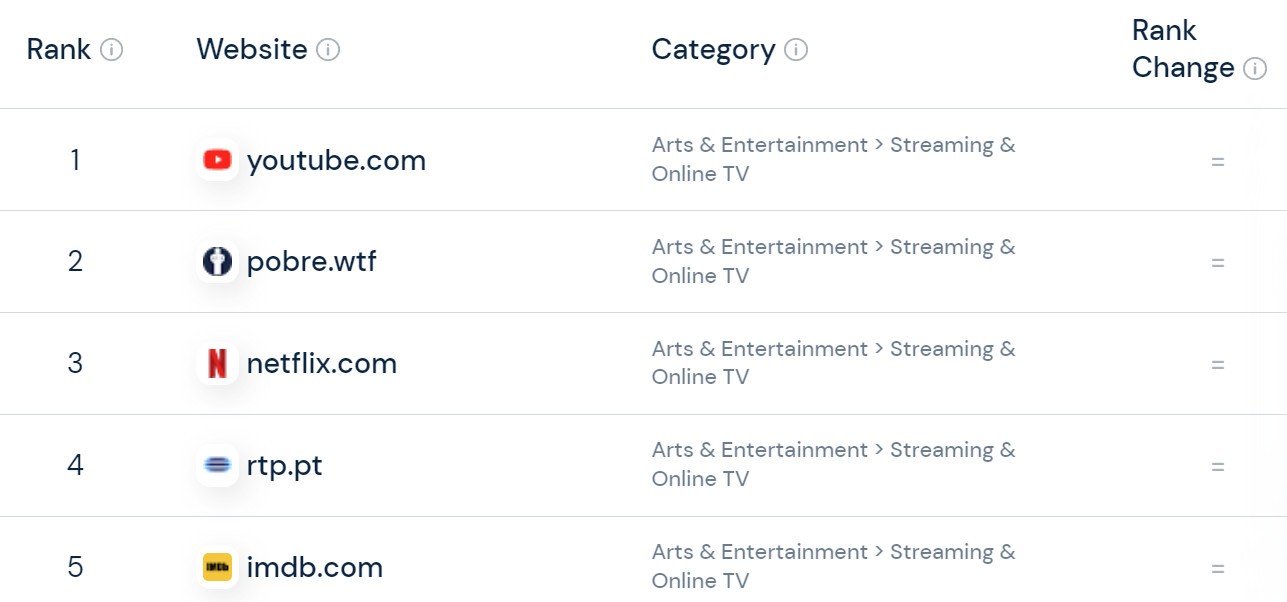Click the rtp.pt favicon icon
Image resolution: width=1287 pixels, height=602 pixels.
click(x=217, y=466)
